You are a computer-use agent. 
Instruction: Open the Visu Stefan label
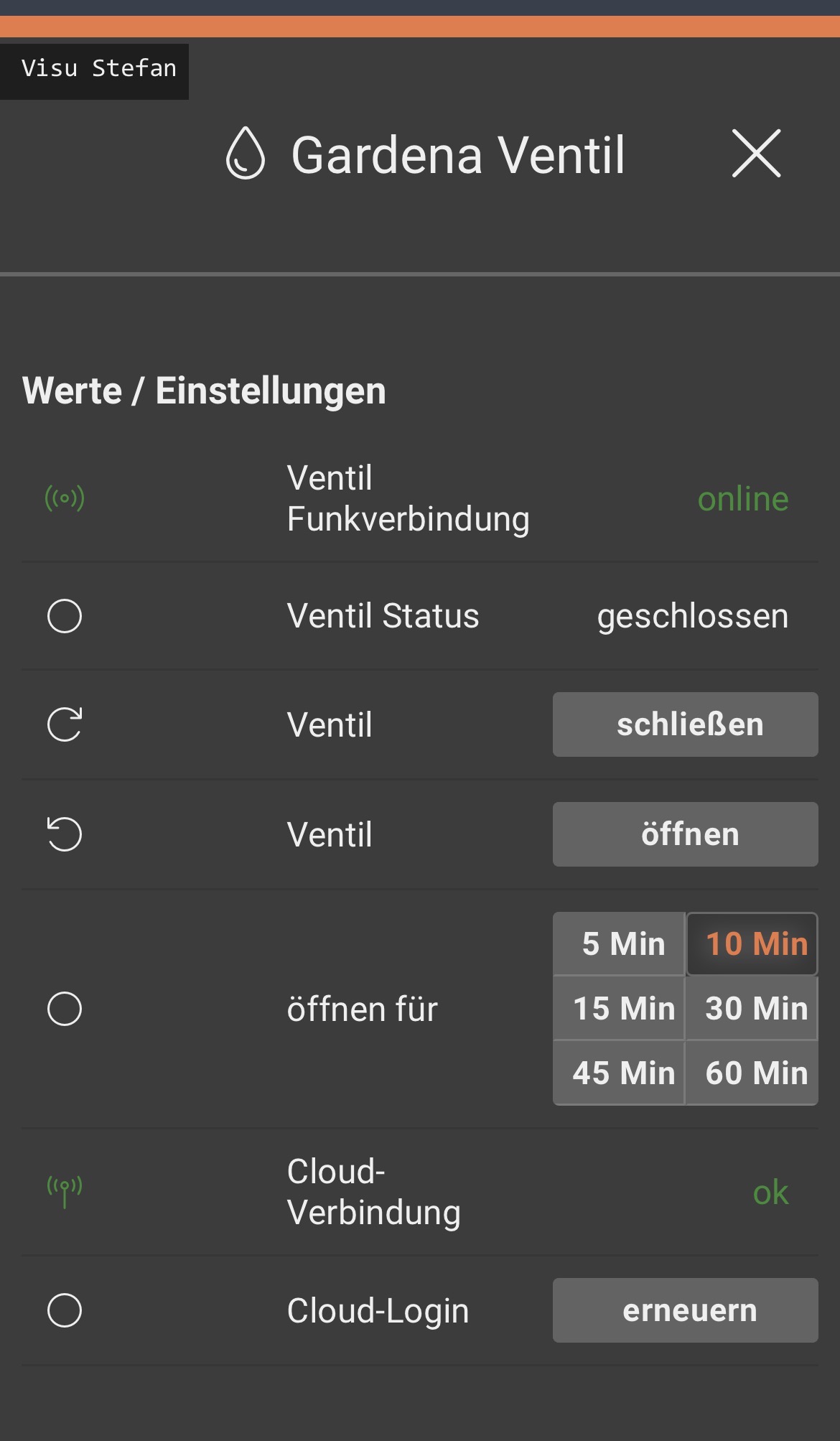tap(98, 69)
